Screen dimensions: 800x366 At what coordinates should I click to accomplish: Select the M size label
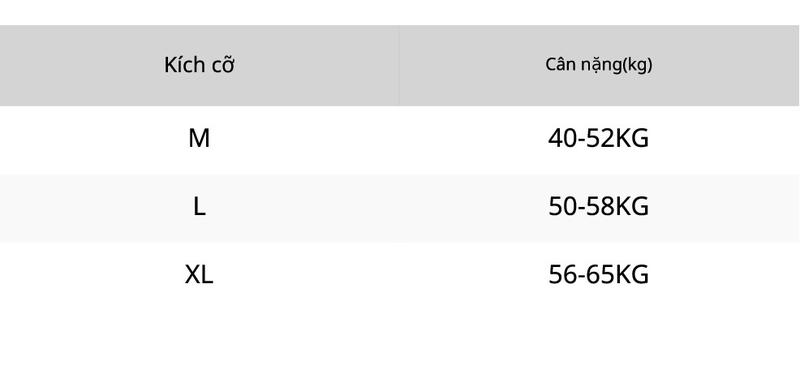tap(199, 138)
